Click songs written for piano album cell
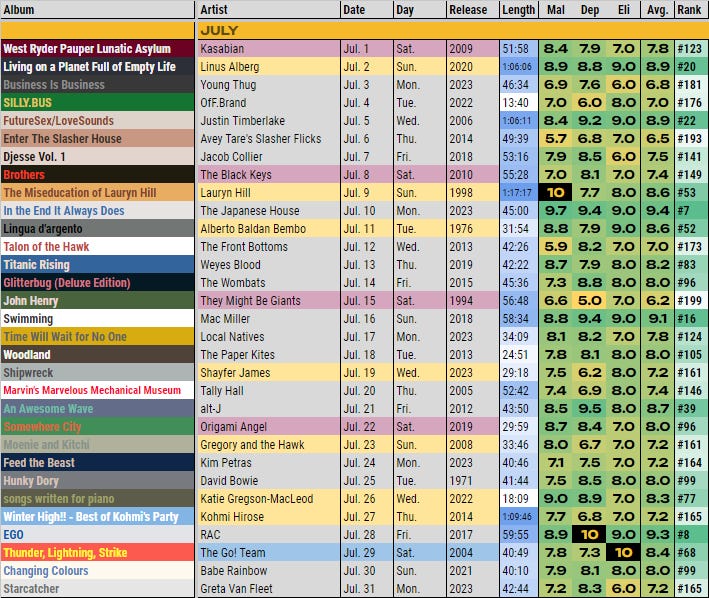The height and width of the screenshot is (598, 709). click(x=98, y=499)
